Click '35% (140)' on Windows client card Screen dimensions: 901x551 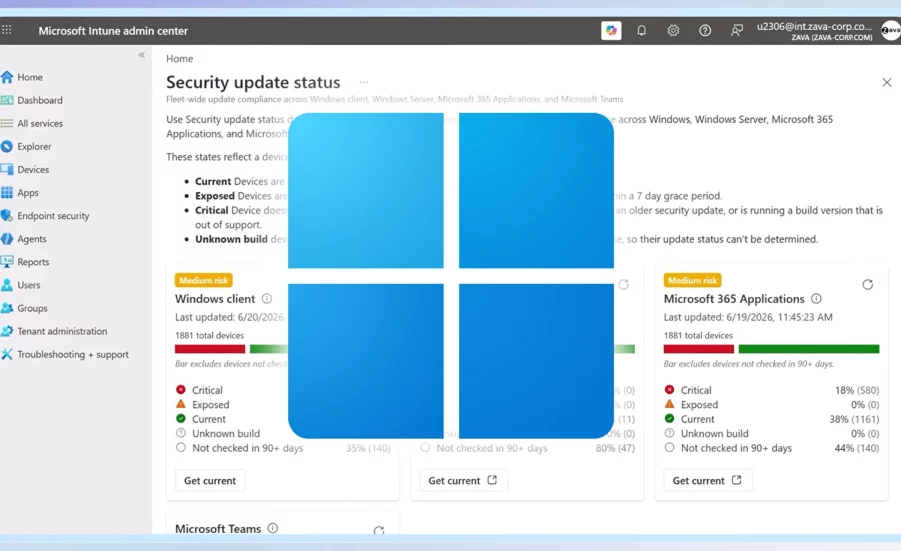click(368, 448)
